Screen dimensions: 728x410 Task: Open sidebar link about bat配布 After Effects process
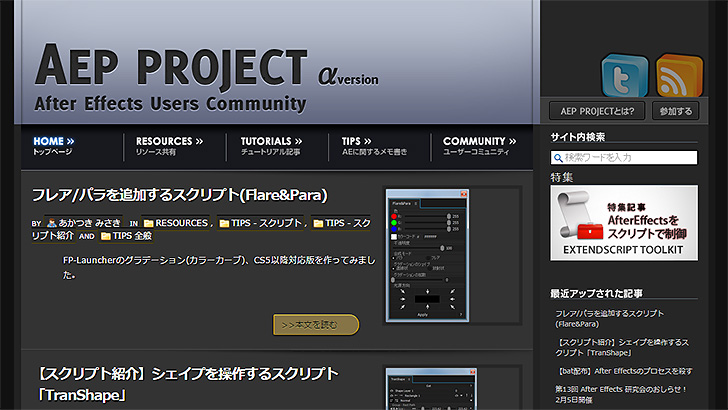click(622, 369)
